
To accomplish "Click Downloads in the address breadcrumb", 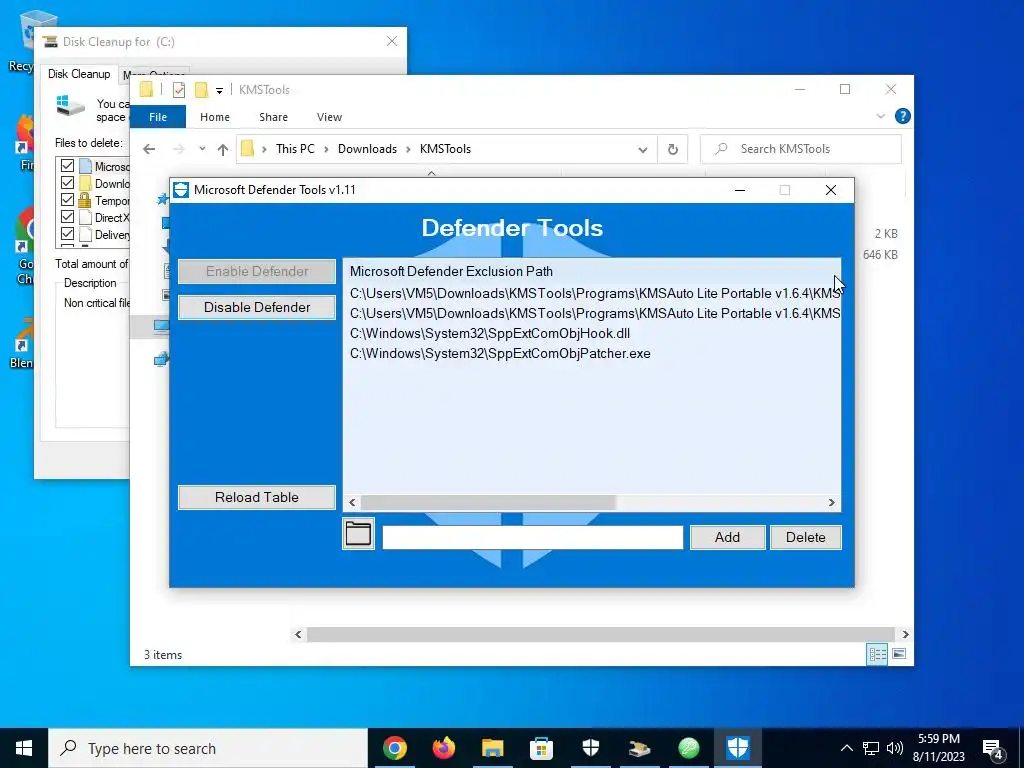I will [367, 149].
